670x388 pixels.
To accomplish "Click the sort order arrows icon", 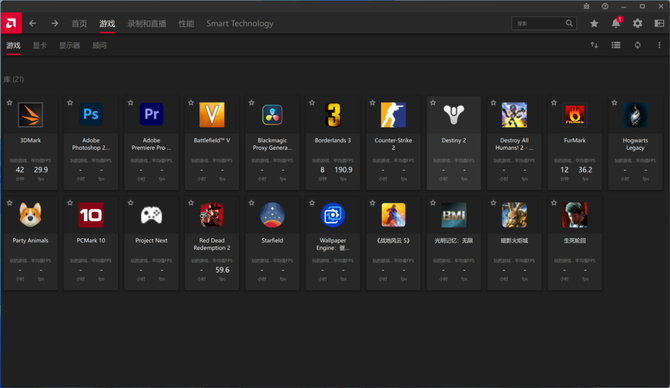I will point(594,45).
